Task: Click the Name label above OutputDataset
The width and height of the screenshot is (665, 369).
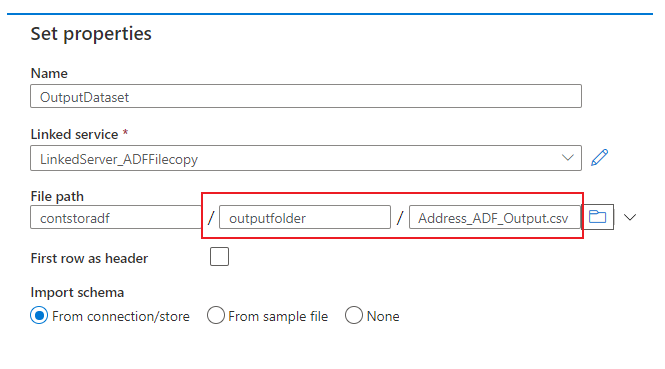Action: pos(49,73)
